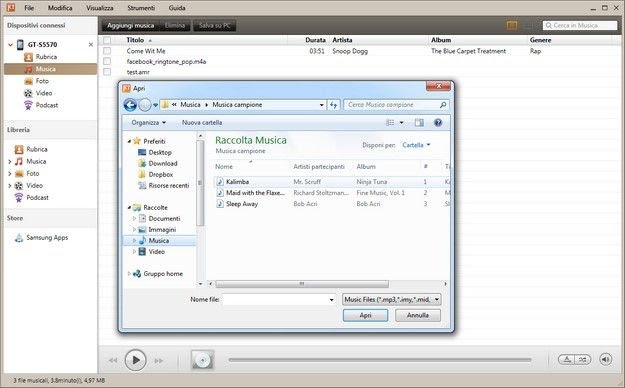Open Disponi per Cartella dropdown
Image resolution: width=625 pixels, height=388 pixels.
pos(417,145)
